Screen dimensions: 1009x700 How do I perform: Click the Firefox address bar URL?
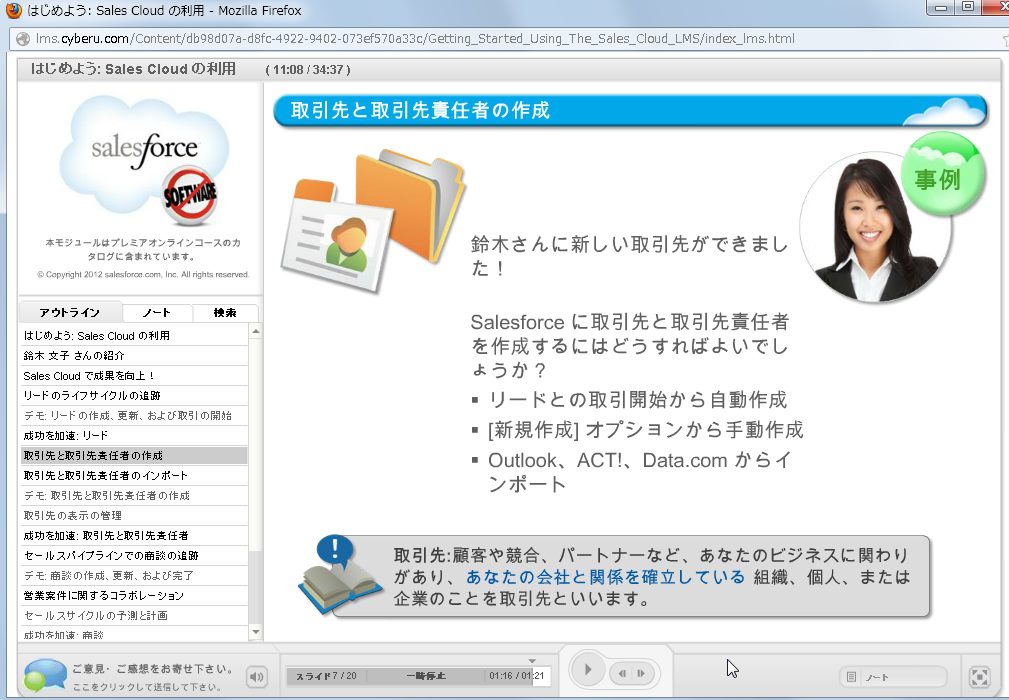tap(415, 39)
